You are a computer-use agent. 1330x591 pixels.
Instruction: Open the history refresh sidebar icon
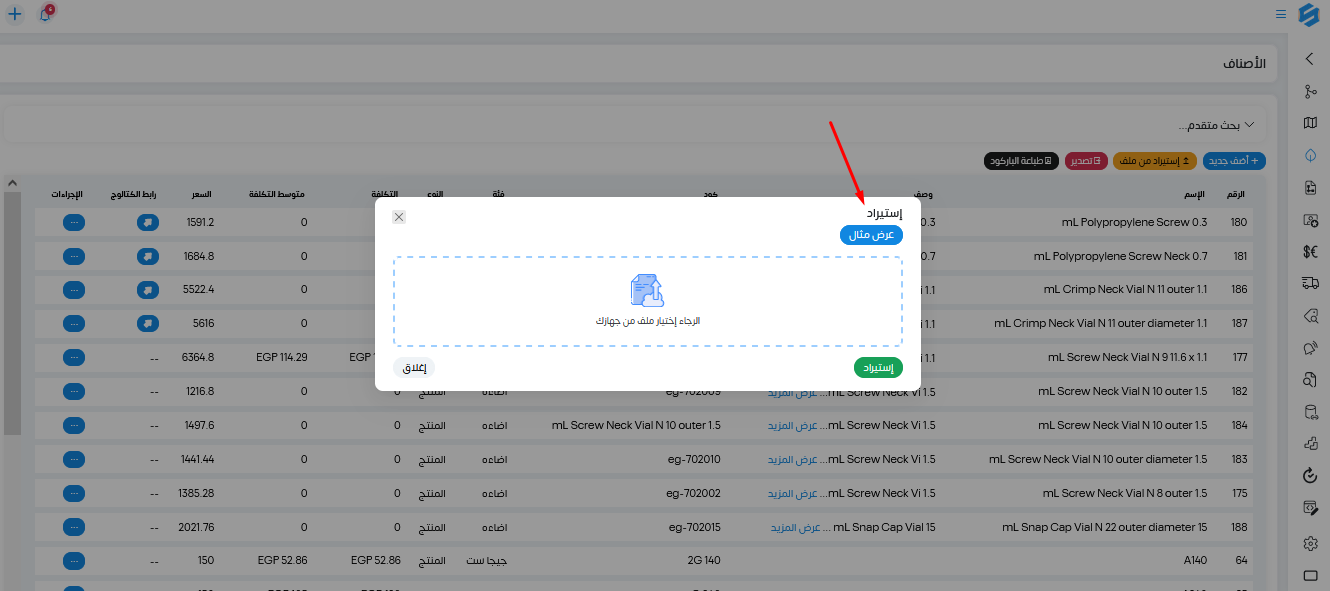click(x=1310, y=475)
